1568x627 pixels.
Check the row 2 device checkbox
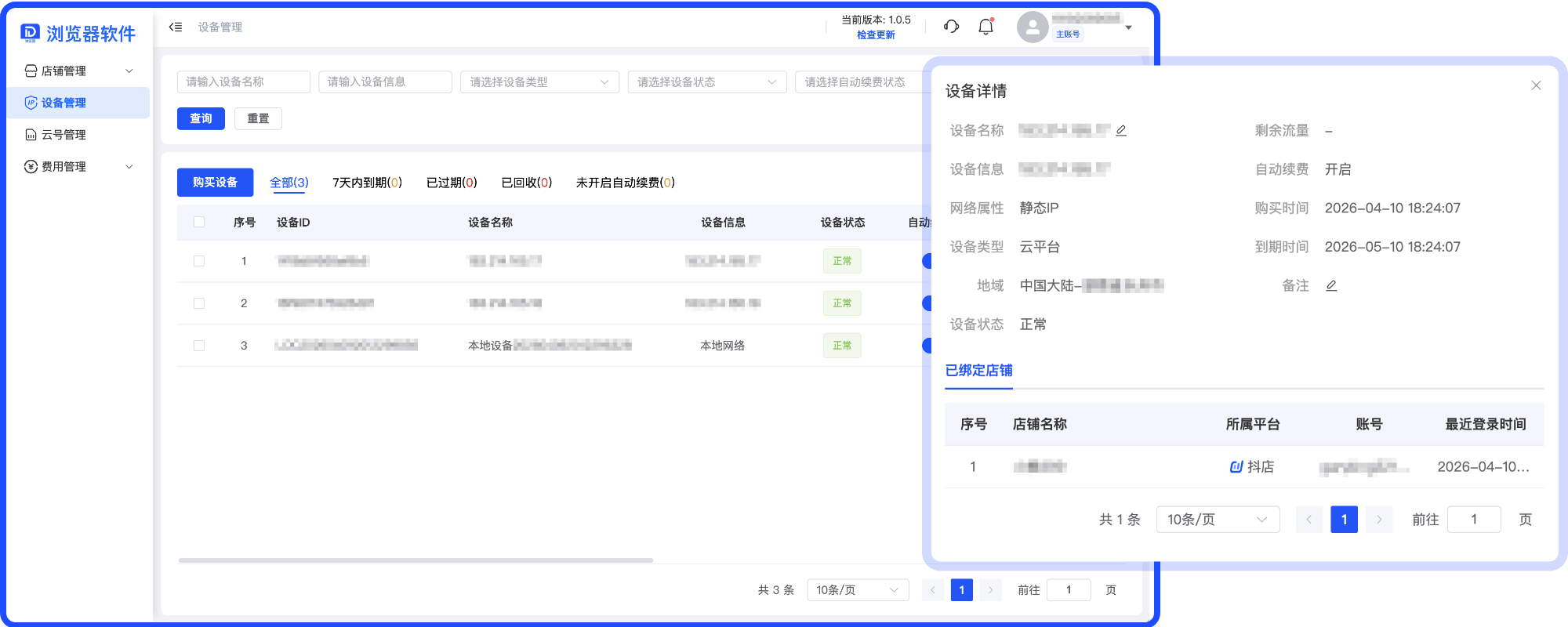[199, 303]
